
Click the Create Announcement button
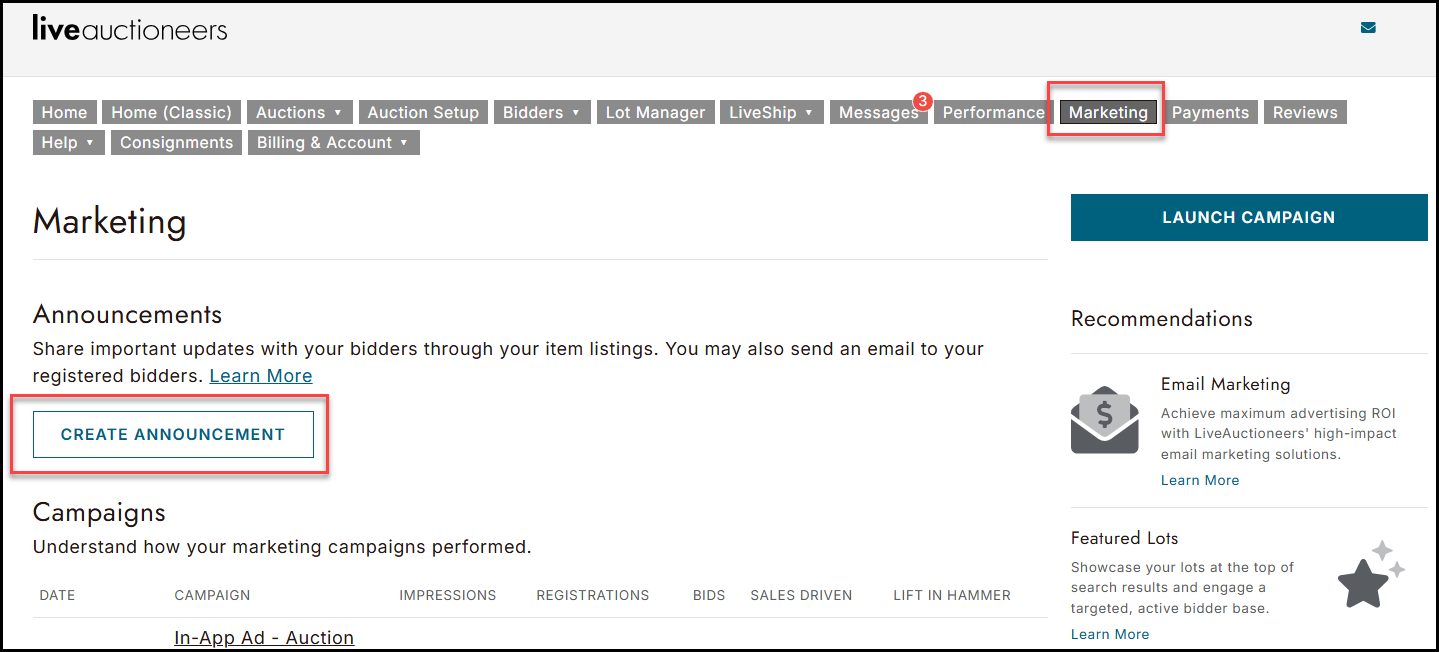click(173, 434)
